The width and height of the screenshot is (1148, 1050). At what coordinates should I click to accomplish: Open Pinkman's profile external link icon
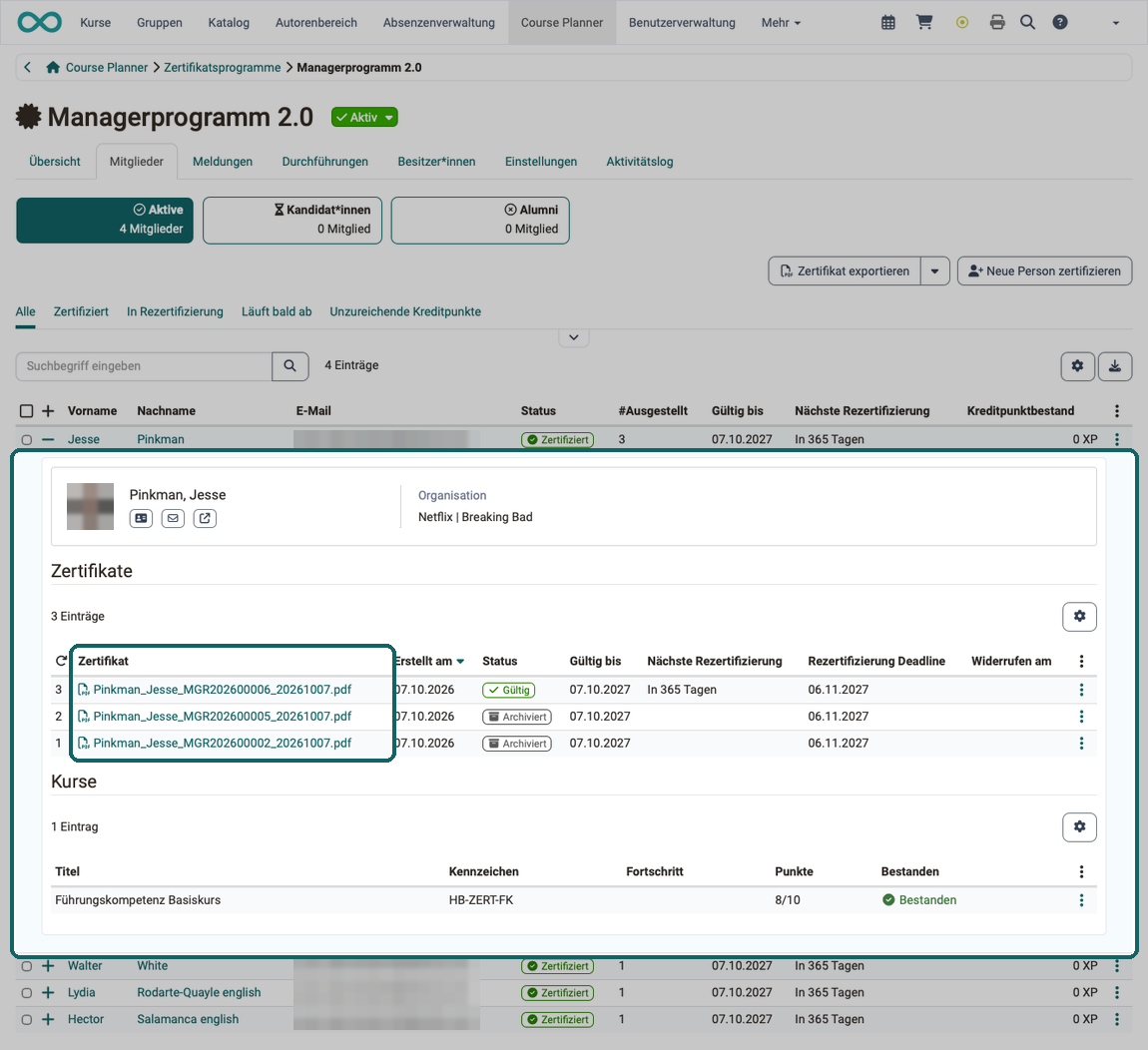click(x=205, y=518)
